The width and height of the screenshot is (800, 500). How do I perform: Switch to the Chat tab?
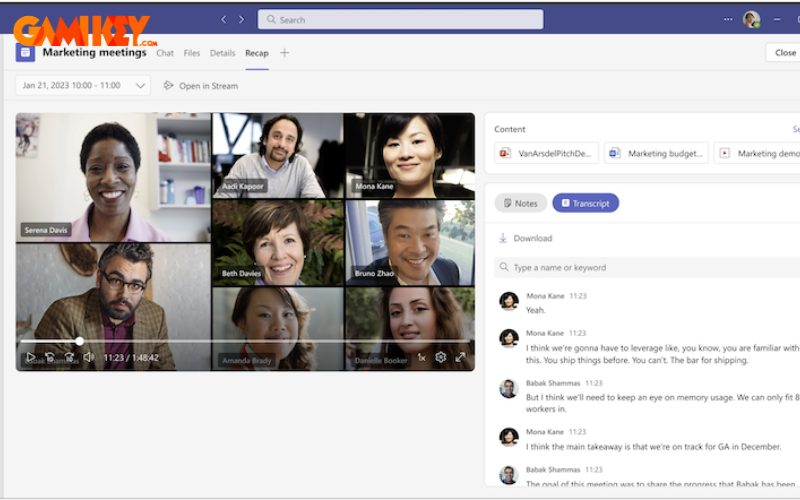click(165, 53)
